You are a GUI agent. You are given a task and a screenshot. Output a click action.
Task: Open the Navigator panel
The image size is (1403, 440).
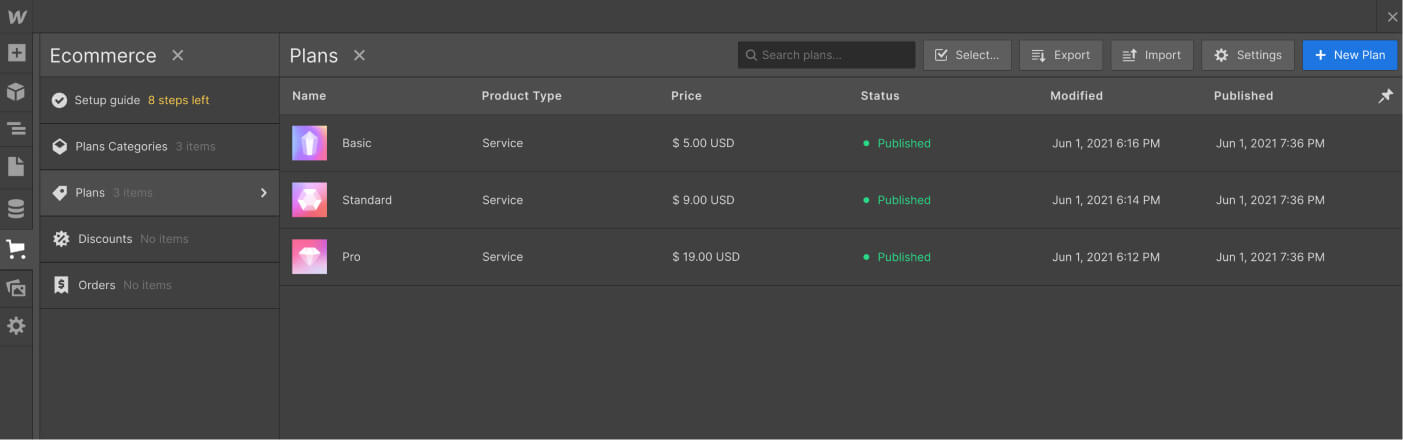pos(16,129)
